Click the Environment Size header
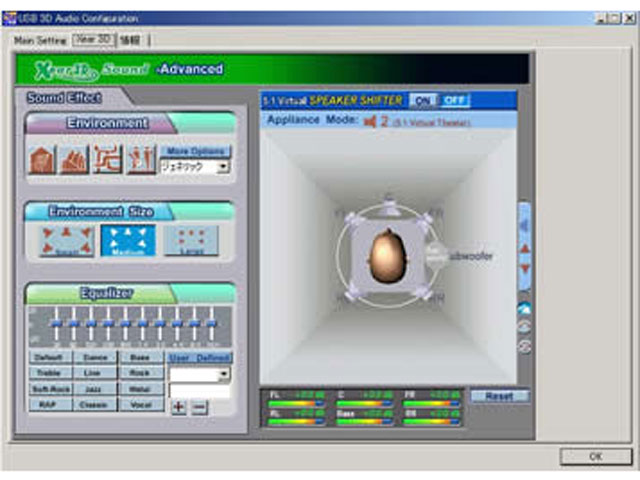Screen dimensions: 640x480 (x=101, y=211)
